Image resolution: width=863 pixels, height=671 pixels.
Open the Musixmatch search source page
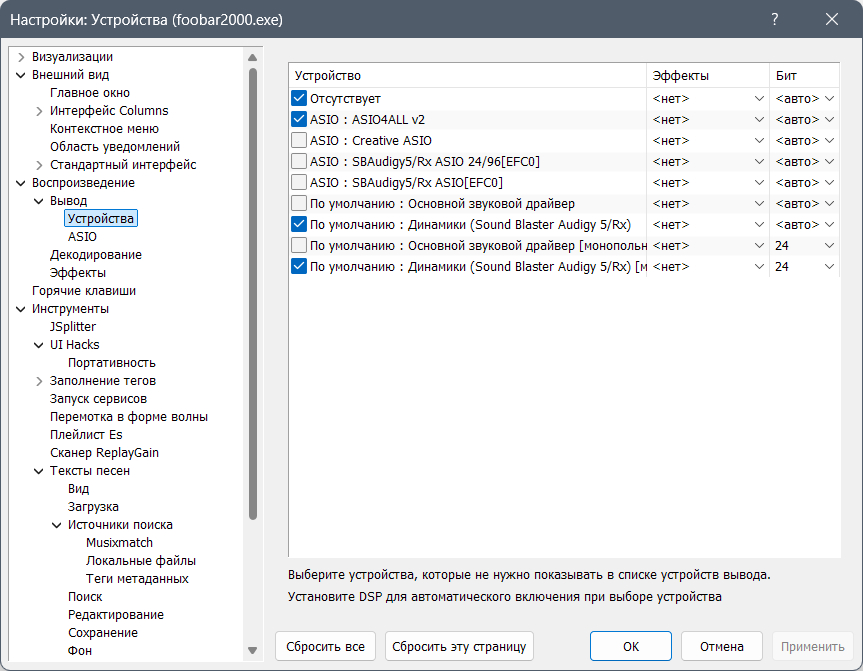click(119, 543)
